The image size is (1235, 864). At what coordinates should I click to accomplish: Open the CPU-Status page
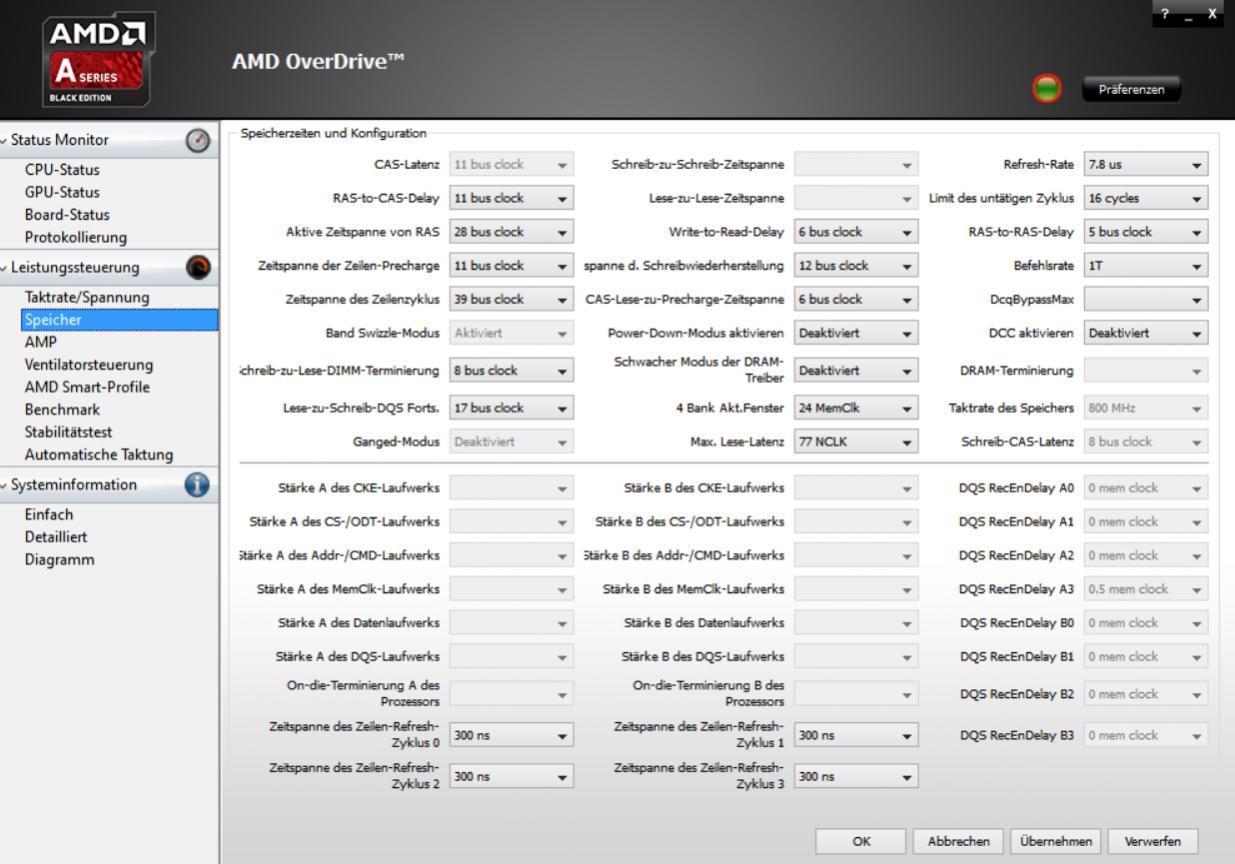(x=62, y=170)
